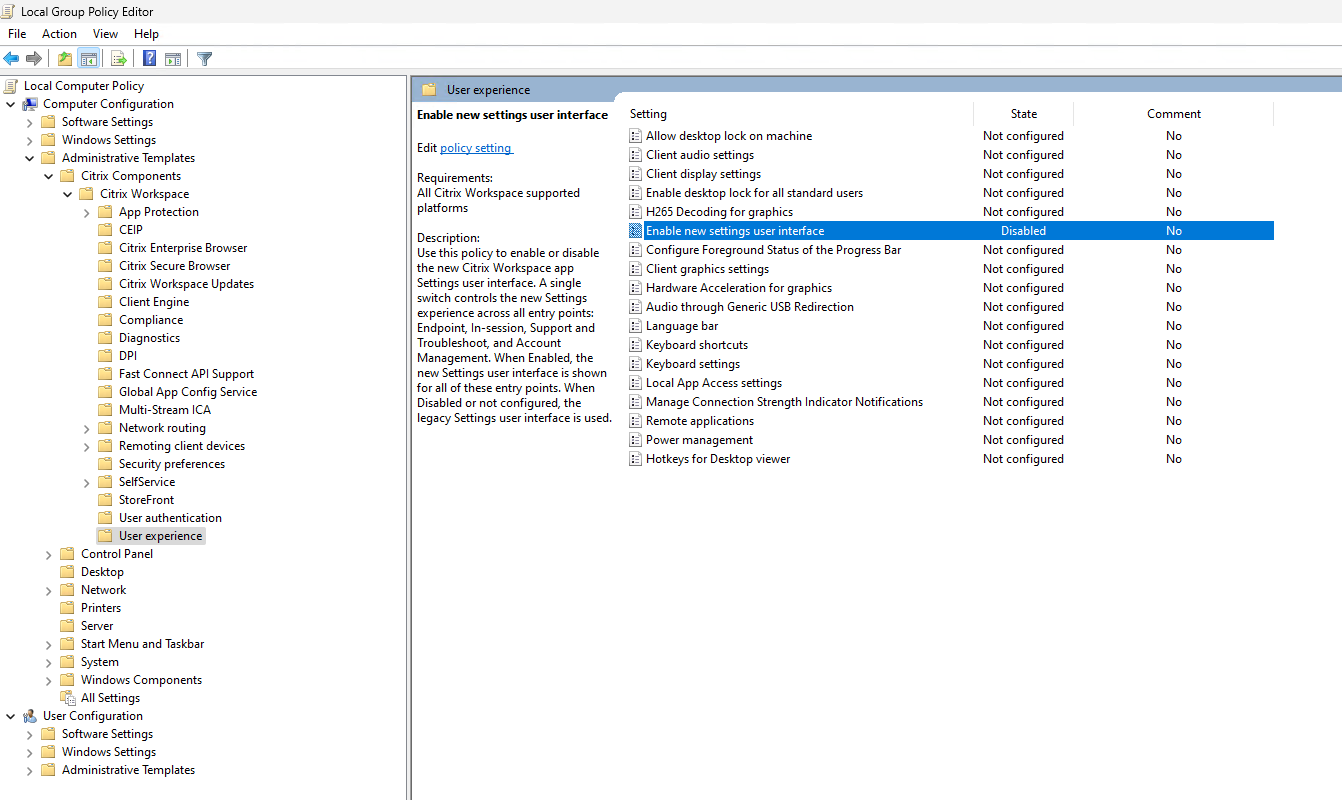The width and height of the screenshot is (1342, 800).
Task: Click the Disabled state cell
Action: [1023, 231]
